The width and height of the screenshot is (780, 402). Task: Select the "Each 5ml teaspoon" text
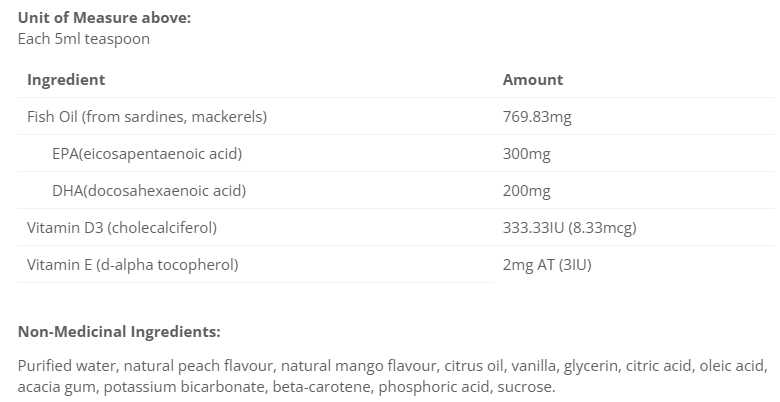coord(84,39)
